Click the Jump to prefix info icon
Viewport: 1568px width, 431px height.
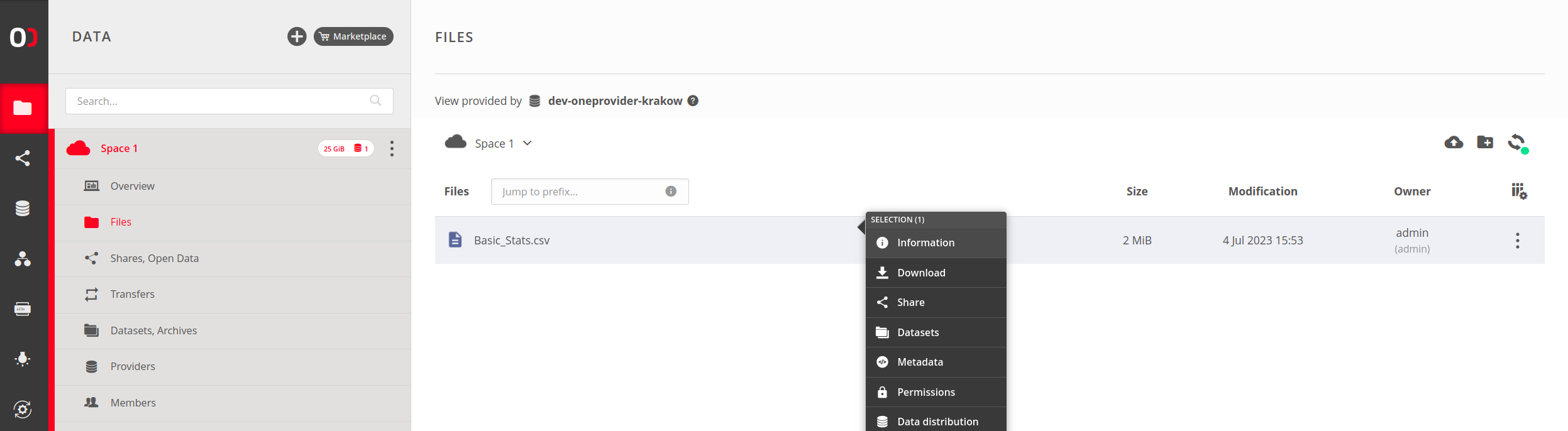tap(671, 191)
